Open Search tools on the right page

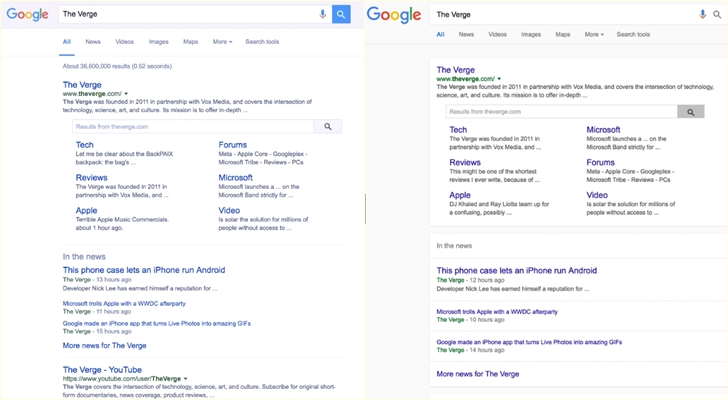633,34
